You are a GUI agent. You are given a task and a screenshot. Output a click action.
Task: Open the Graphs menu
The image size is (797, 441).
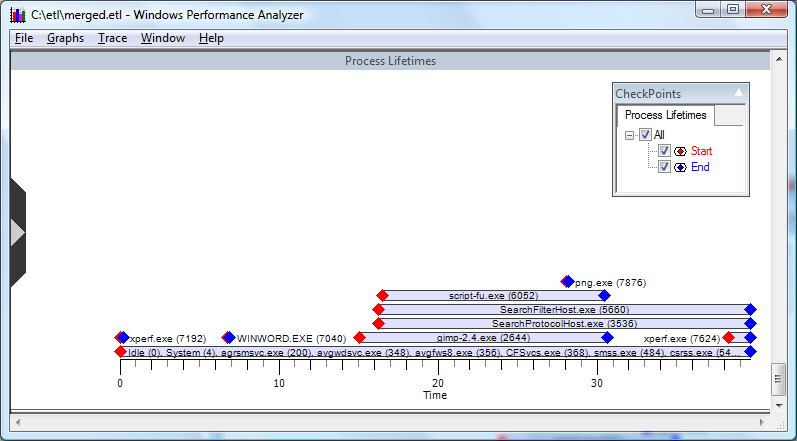[x=66, y=38]
